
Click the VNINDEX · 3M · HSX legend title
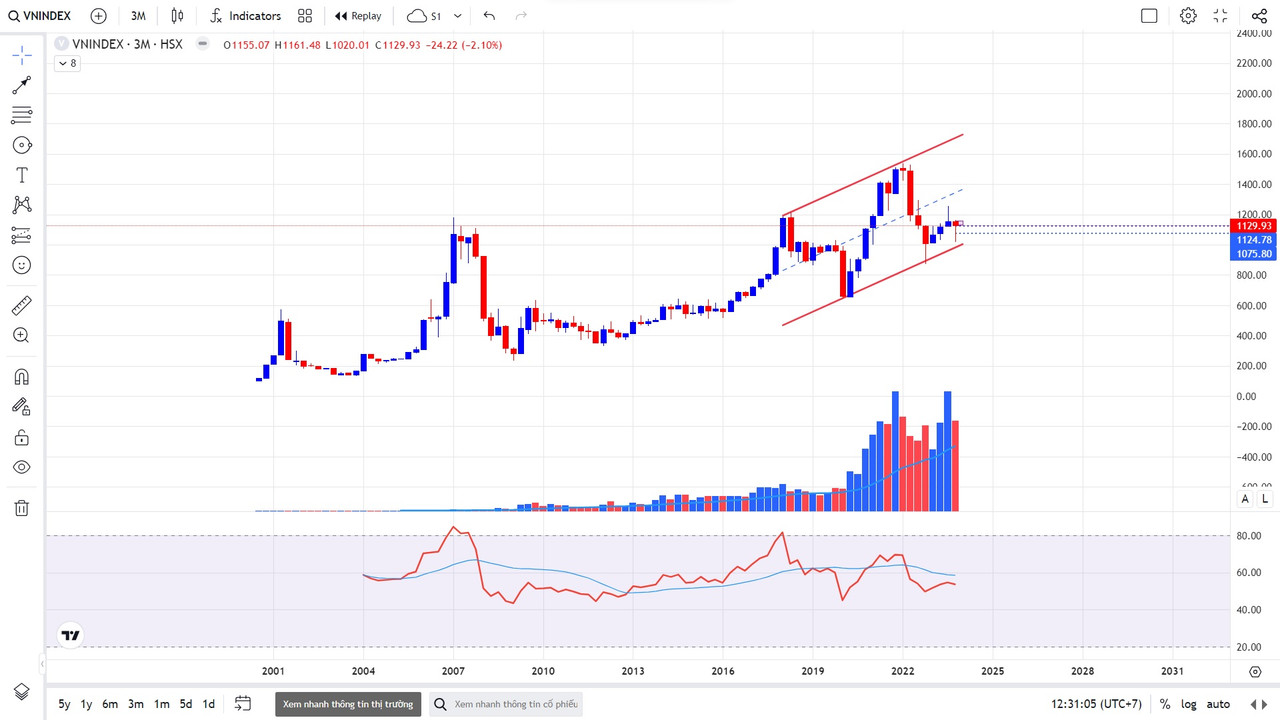click(x=128, y=45)
